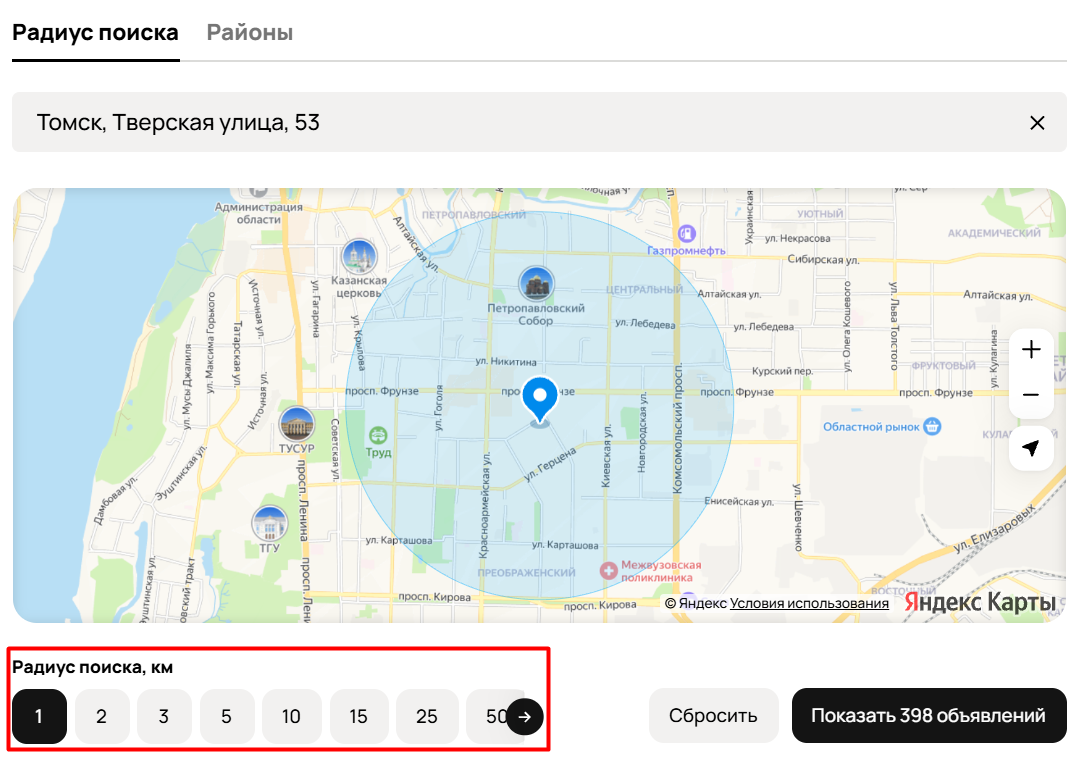Open the Радиус поиска tab
1079x760 pixels.
95,33
